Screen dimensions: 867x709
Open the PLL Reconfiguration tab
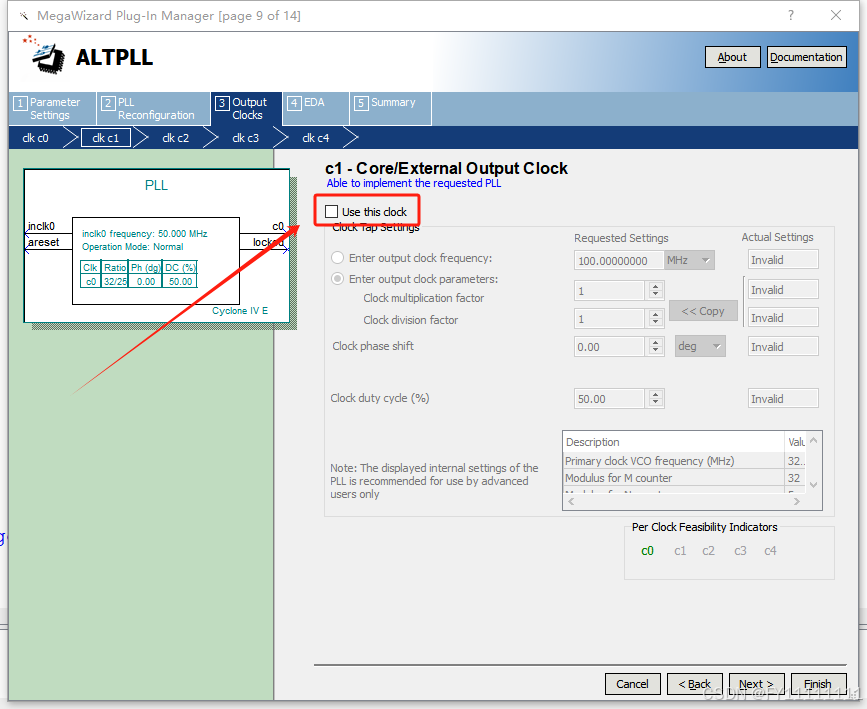pos(153,108)
